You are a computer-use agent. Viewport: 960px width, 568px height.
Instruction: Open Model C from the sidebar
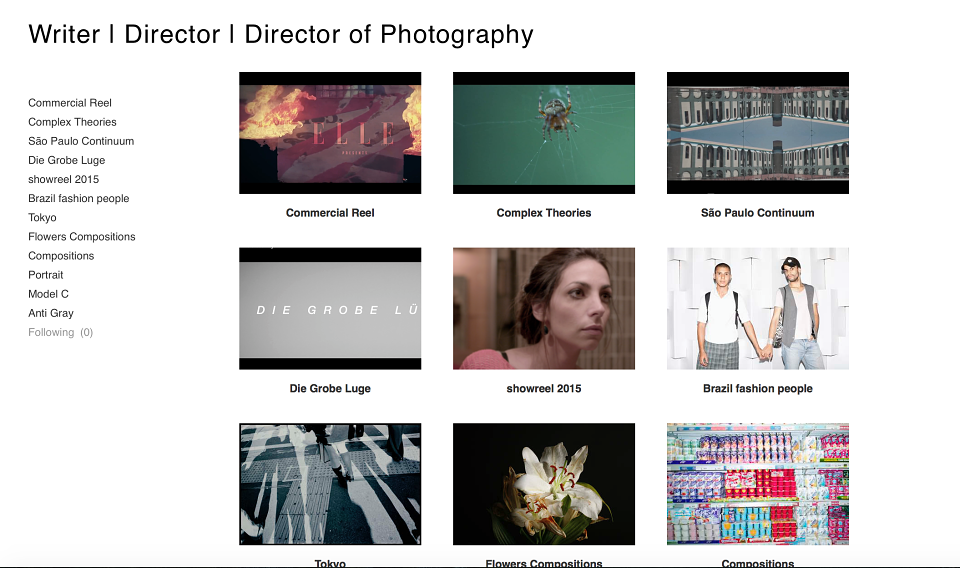(x=48, y=294)
